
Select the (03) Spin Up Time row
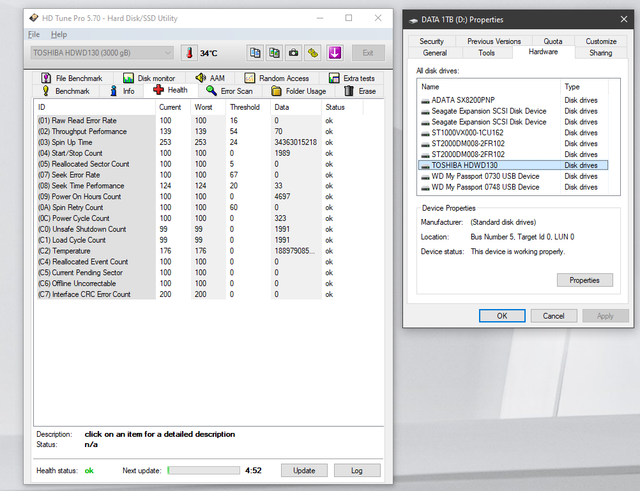199,142
